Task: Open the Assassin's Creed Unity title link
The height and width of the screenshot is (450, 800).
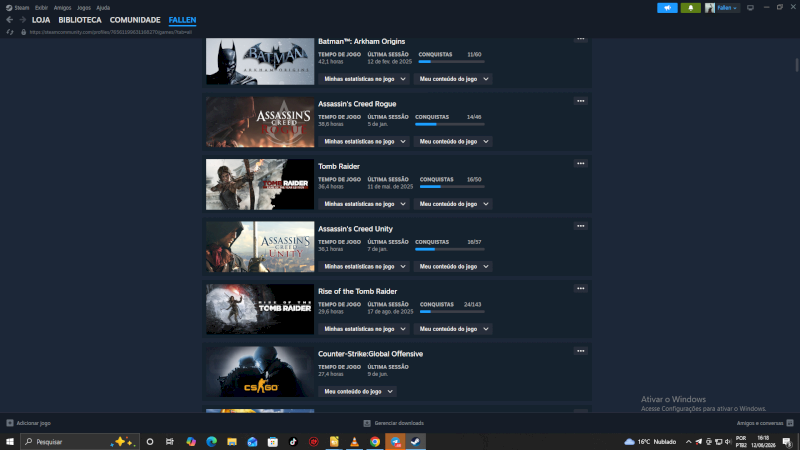Action: tap(355, 229)
